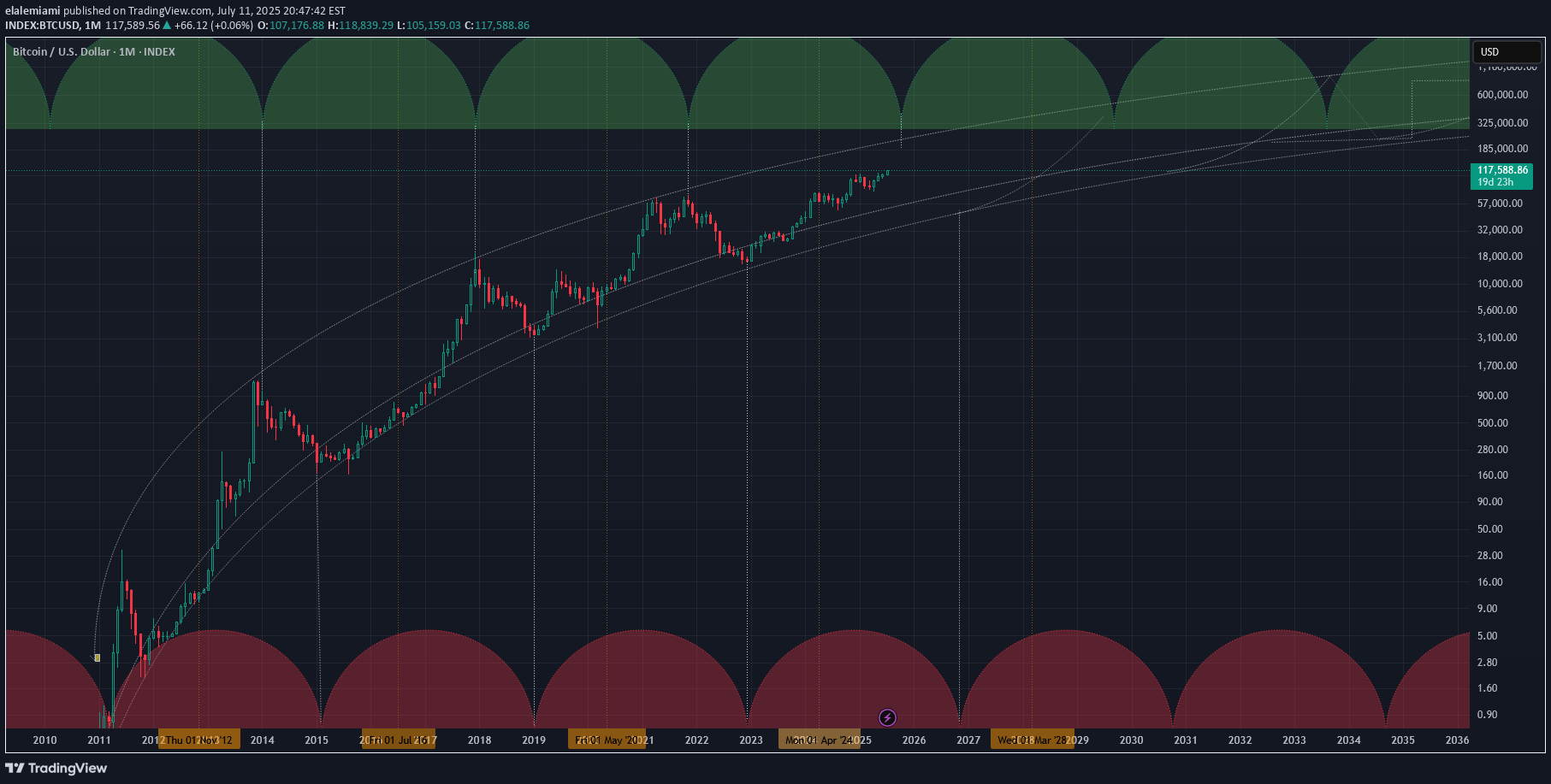This screenshot has width=1551, height=784.
Task: Click the 185,000.00 price axis label
Action: click(x=1503, y=149)
